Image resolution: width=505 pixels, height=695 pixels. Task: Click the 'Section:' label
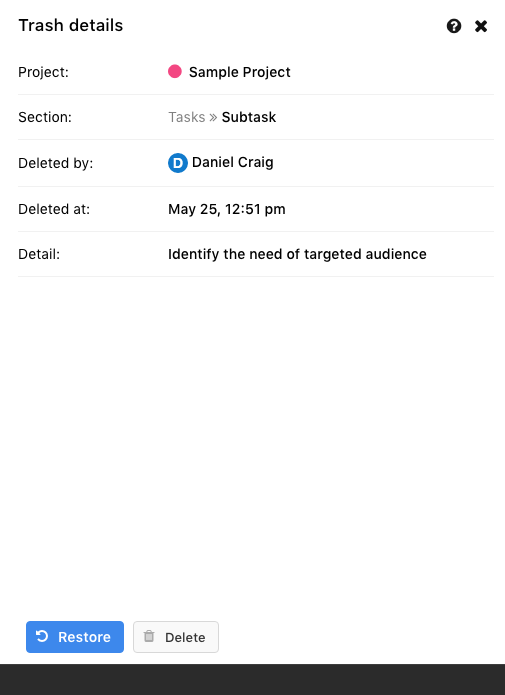pyautogui.click(x=45, y=117)
